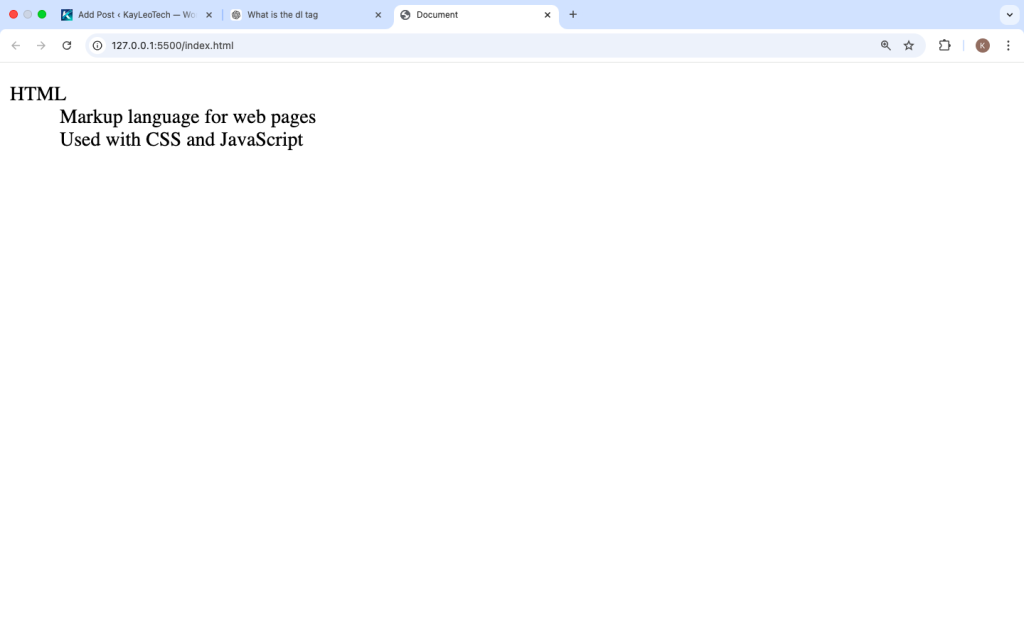1024x640 pixels.
Task: Click the Markup language for web pages text
Action: coord(187,117)
